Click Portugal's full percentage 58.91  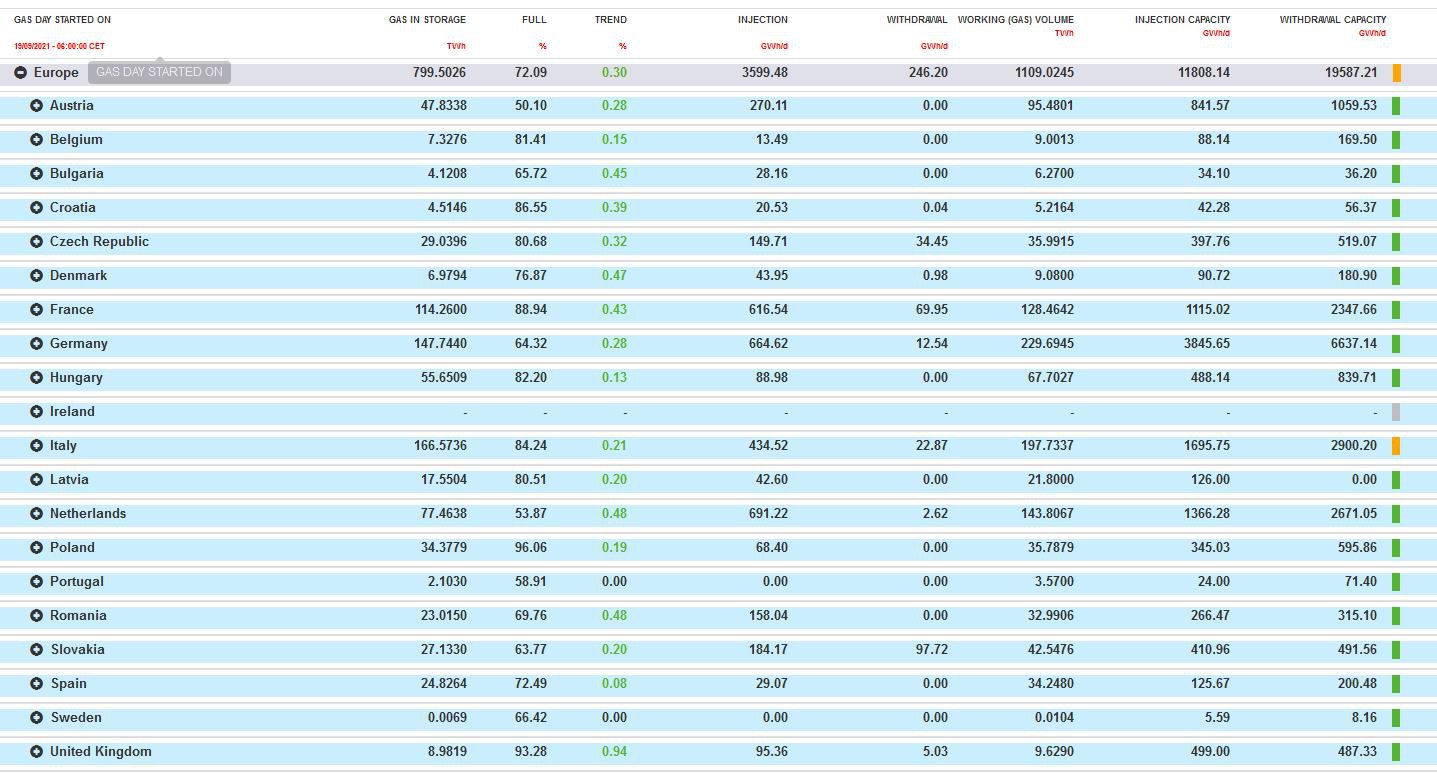[531, 582]
